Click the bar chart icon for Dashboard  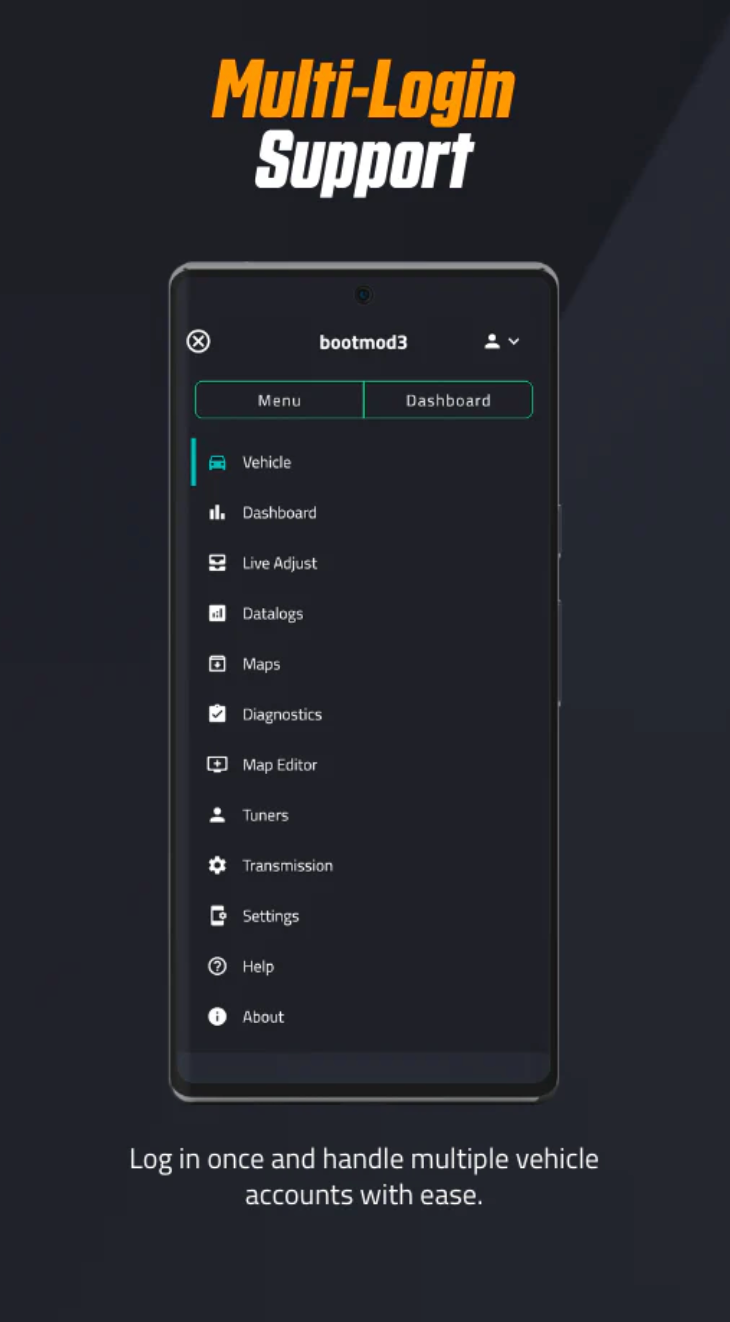pyautogui.click(x=217, y=513)
